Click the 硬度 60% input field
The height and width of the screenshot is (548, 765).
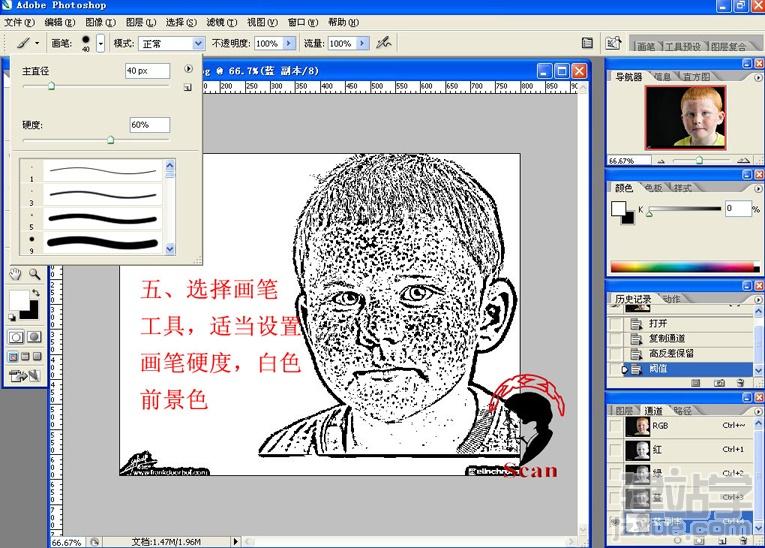tap(150, 125)
